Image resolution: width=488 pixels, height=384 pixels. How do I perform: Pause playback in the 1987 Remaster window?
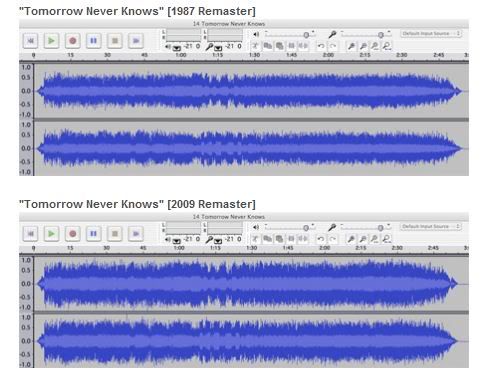(x=94, y=41)
